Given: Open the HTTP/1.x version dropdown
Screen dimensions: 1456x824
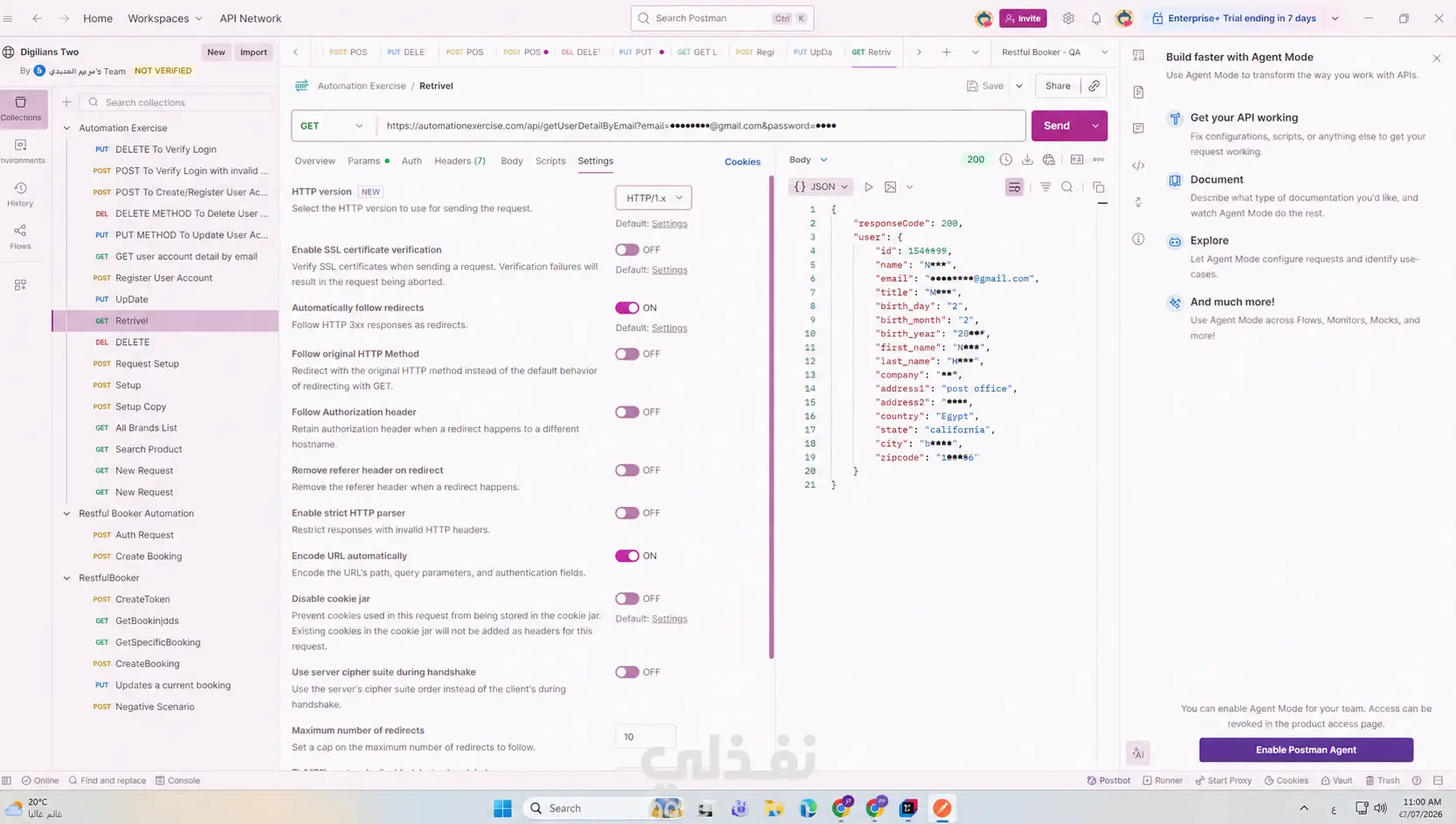Looking at the screenshot, I should click(x=653, y=197).
